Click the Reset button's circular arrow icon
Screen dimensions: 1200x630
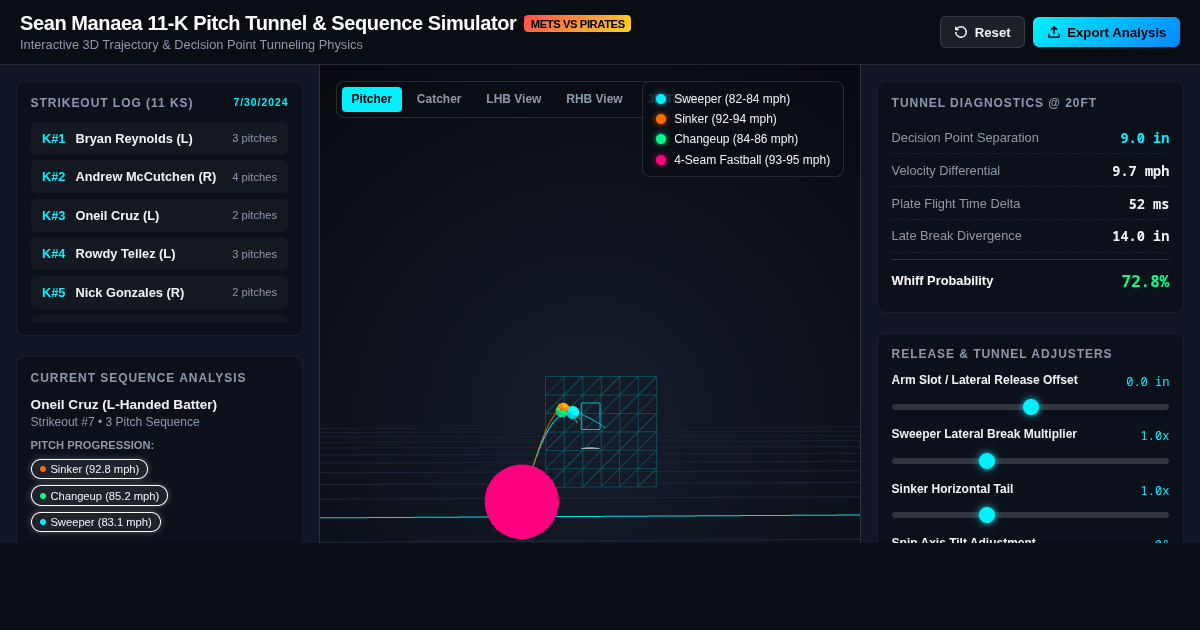961,32
